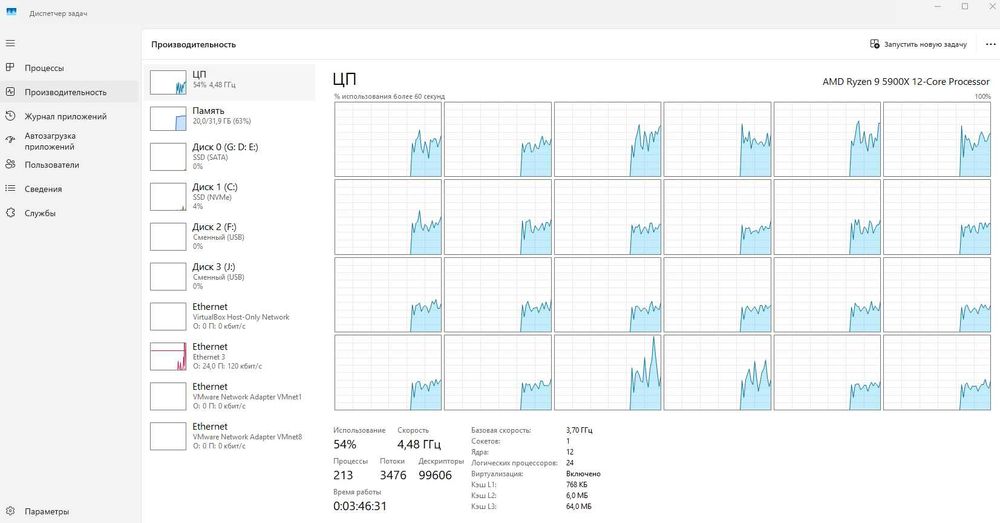This screenshot has height=523, width=1000.
Task: Open the Службы services icon
Action: pos(10,213)
